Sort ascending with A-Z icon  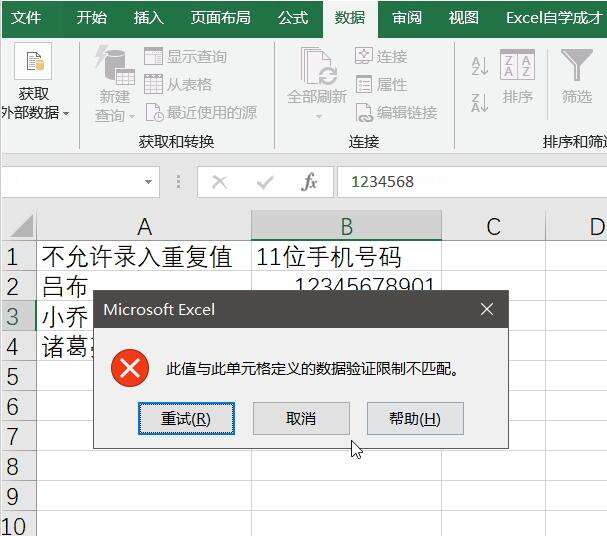point(480,66)
